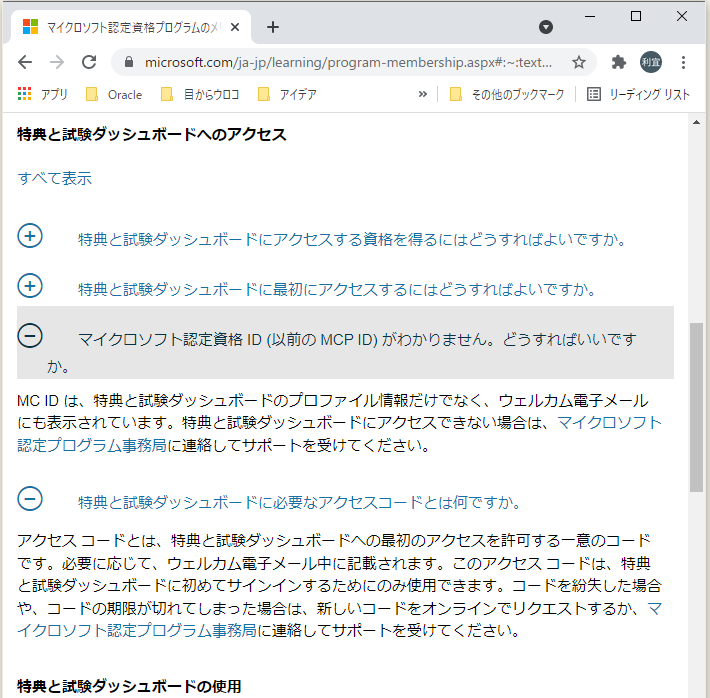Open the user profile avatar

coord(651,62)
